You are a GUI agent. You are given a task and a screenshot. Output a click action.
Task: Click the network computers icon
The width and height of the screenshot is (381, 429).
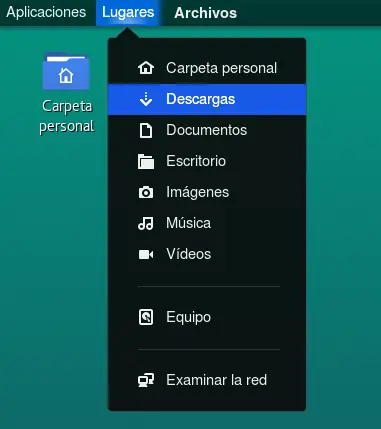(146, 380)
